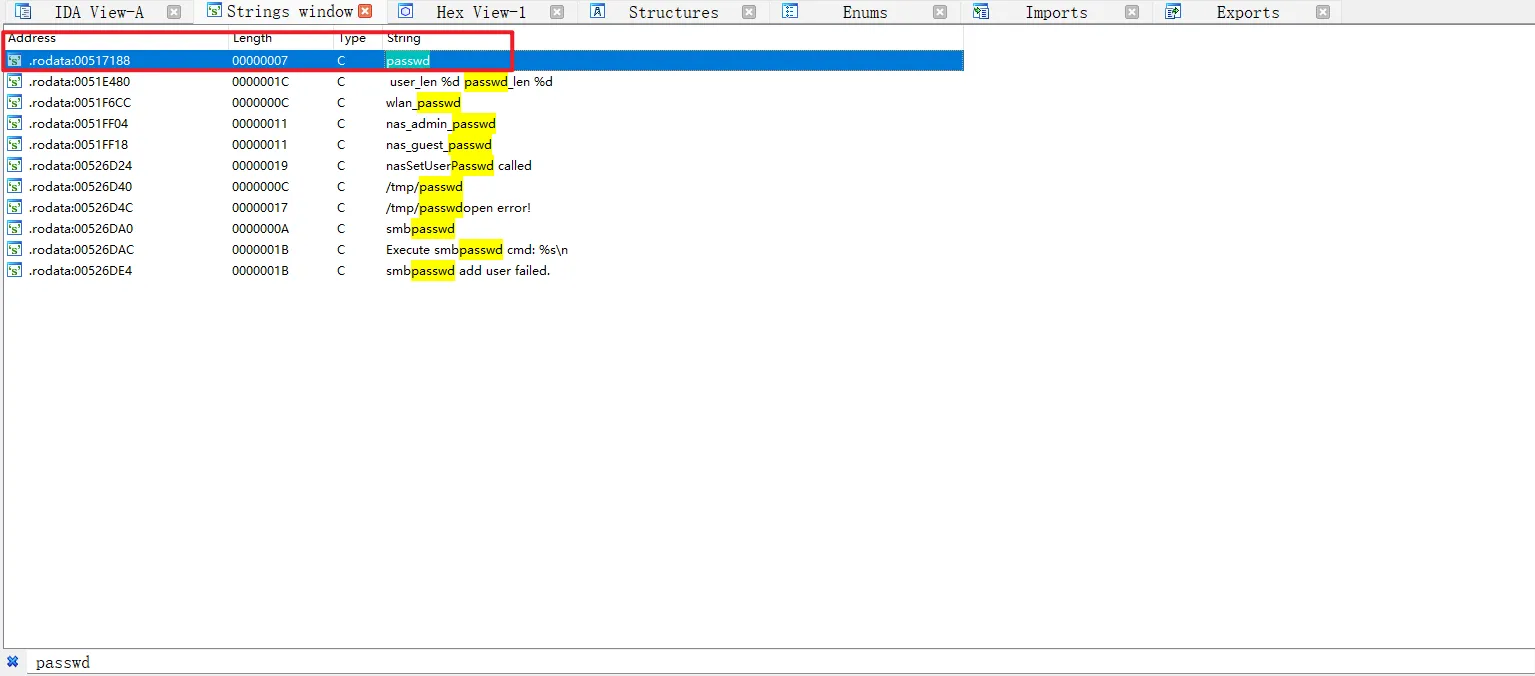Click the string icon for .rodata:00517188

pyautogui.click(x=15, y=61)
